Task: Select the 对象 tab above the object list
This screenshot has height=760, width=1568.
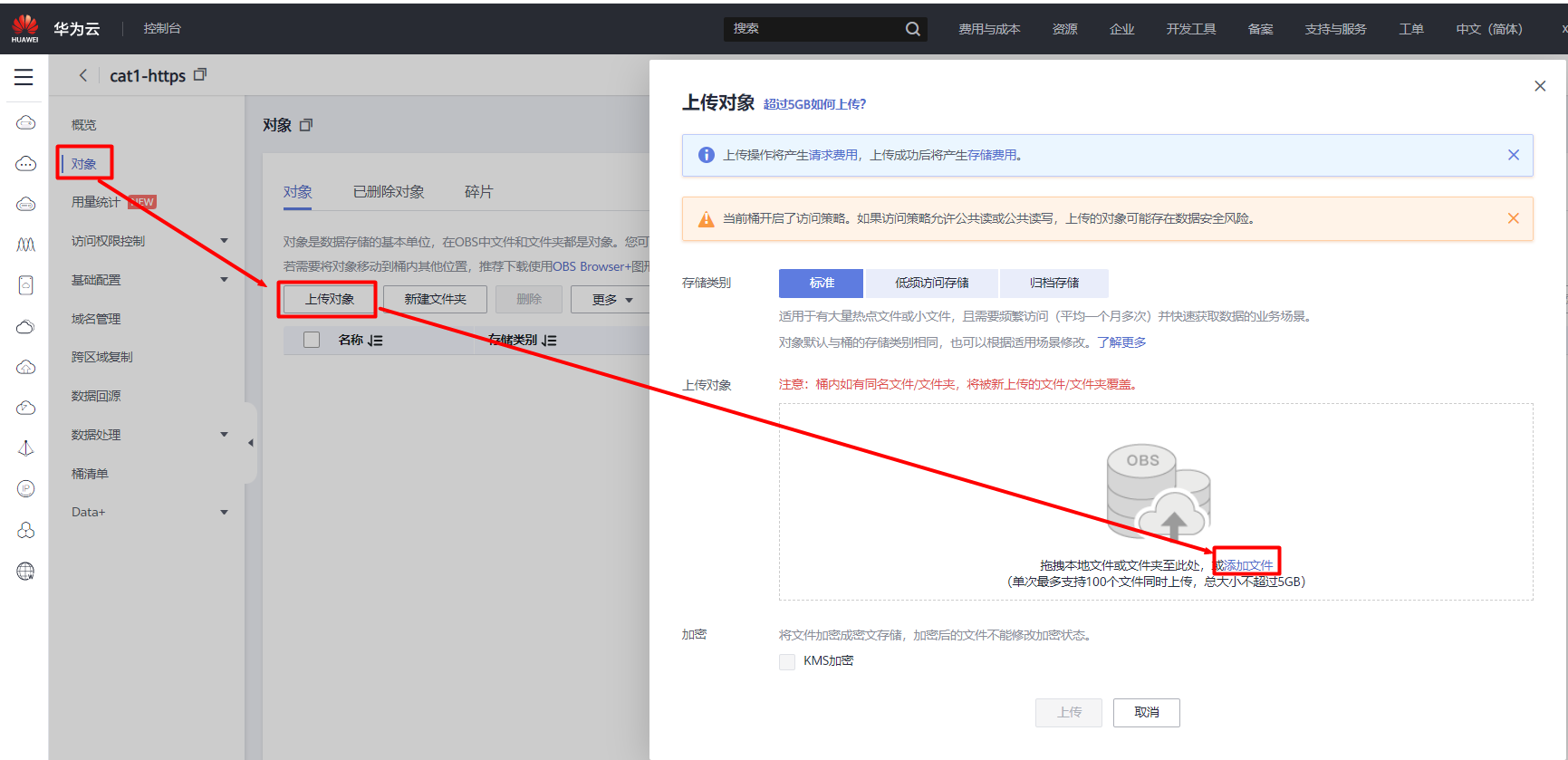Action: click(297, 192)
